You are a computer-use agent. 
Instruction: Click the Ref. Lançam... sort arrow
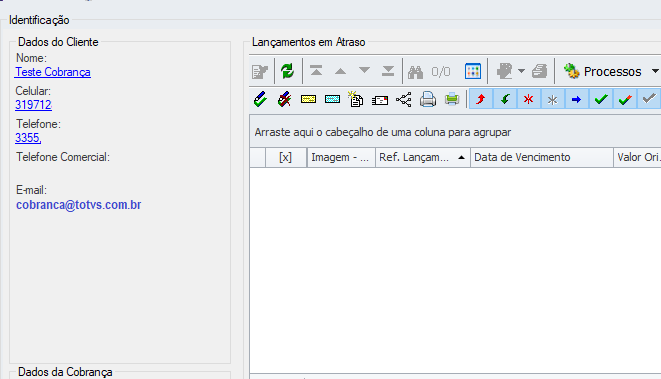461,157
